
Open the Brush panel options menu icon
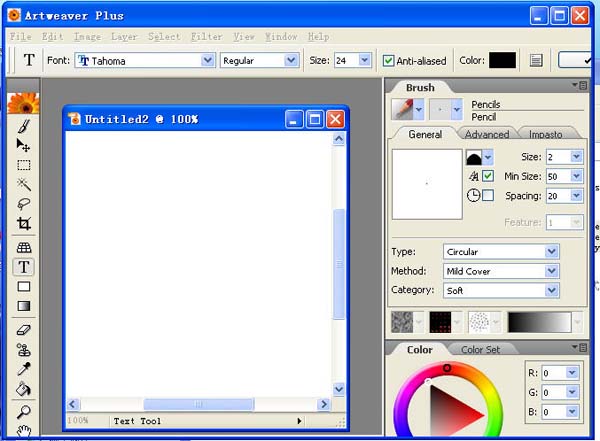tap(580, 85)
